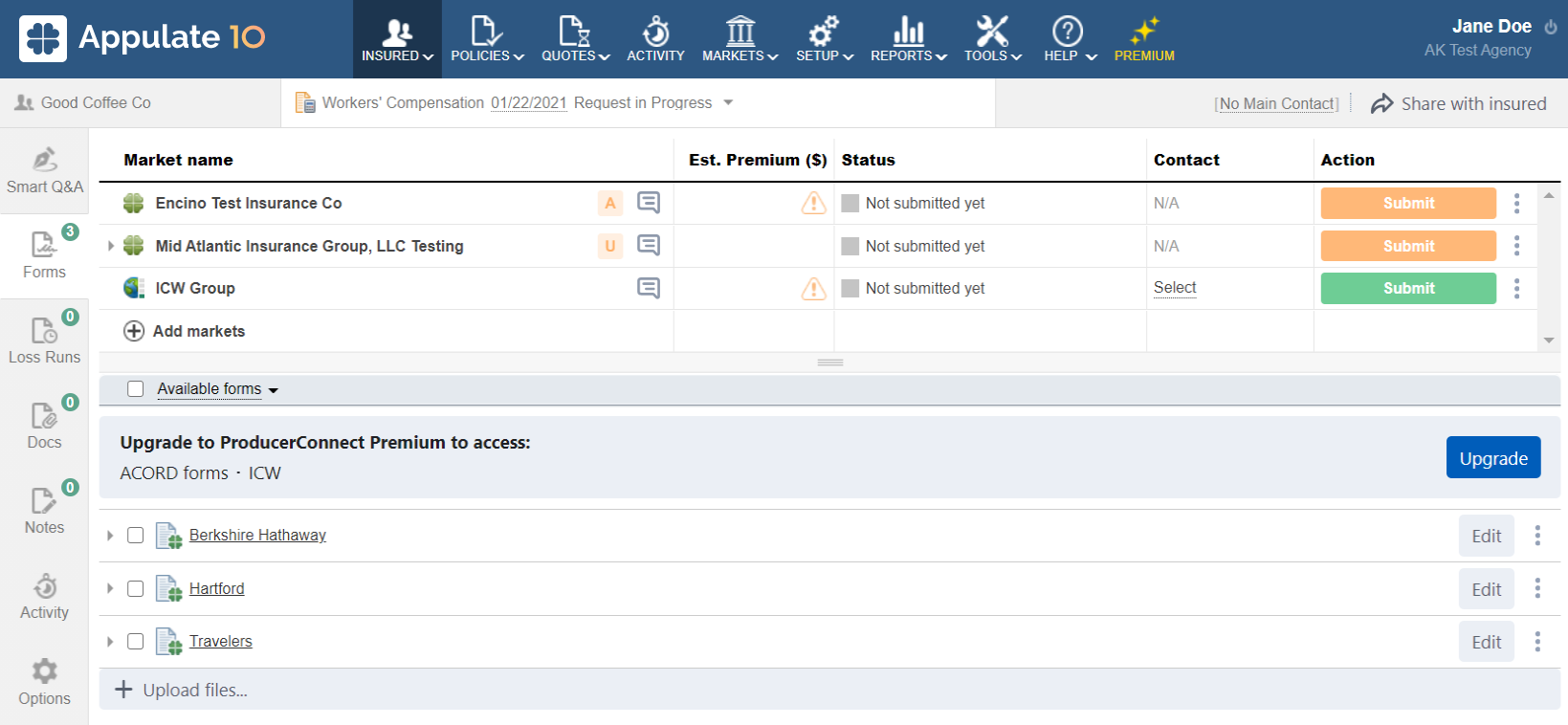The image size is (1568, 725).
Task: Open Notes in the sidebar
Action: pyautogui.click(x=44, y=511)
